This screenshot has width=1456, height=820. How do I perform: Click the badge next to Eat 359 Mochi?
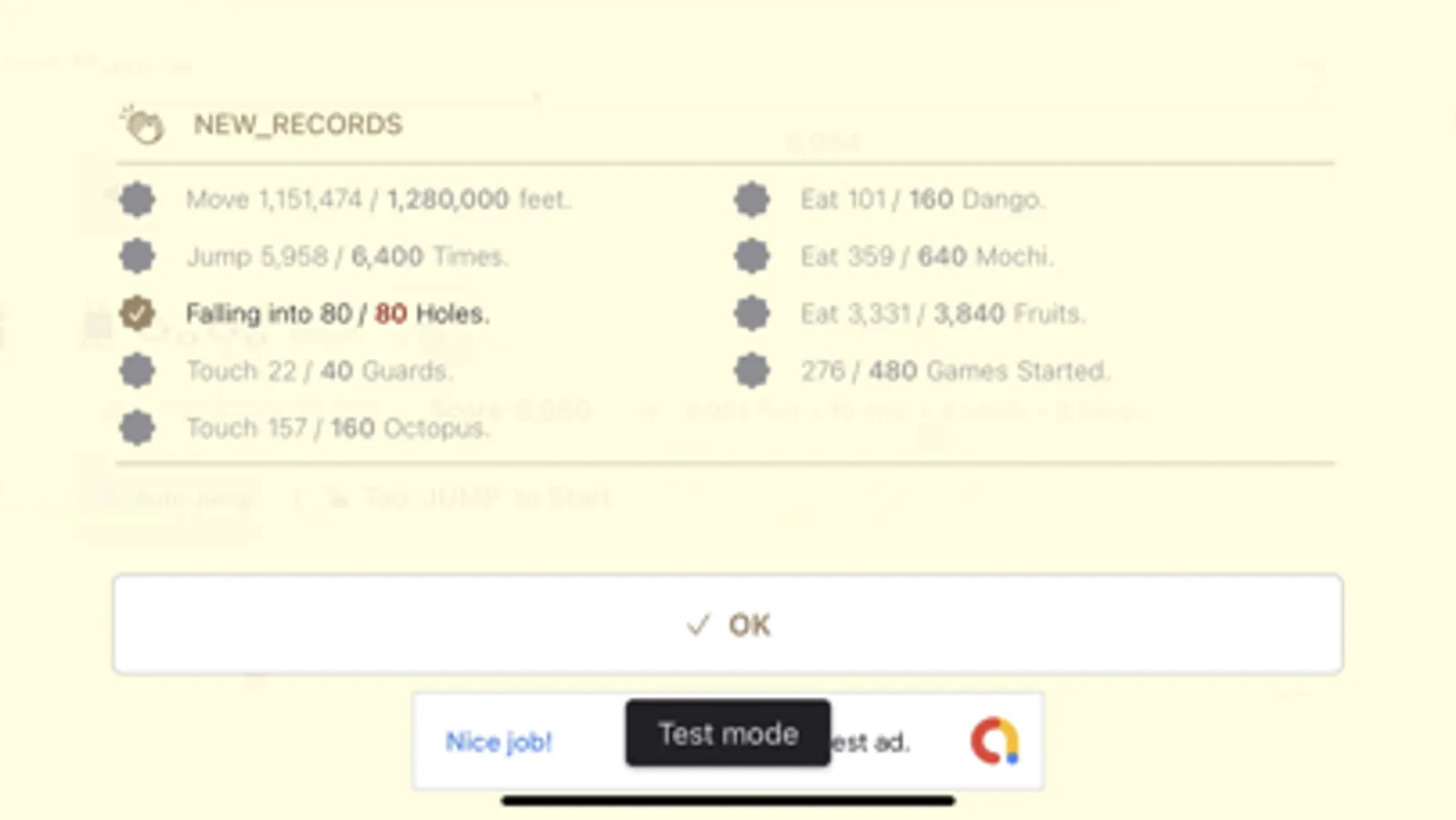pos(752,256)
